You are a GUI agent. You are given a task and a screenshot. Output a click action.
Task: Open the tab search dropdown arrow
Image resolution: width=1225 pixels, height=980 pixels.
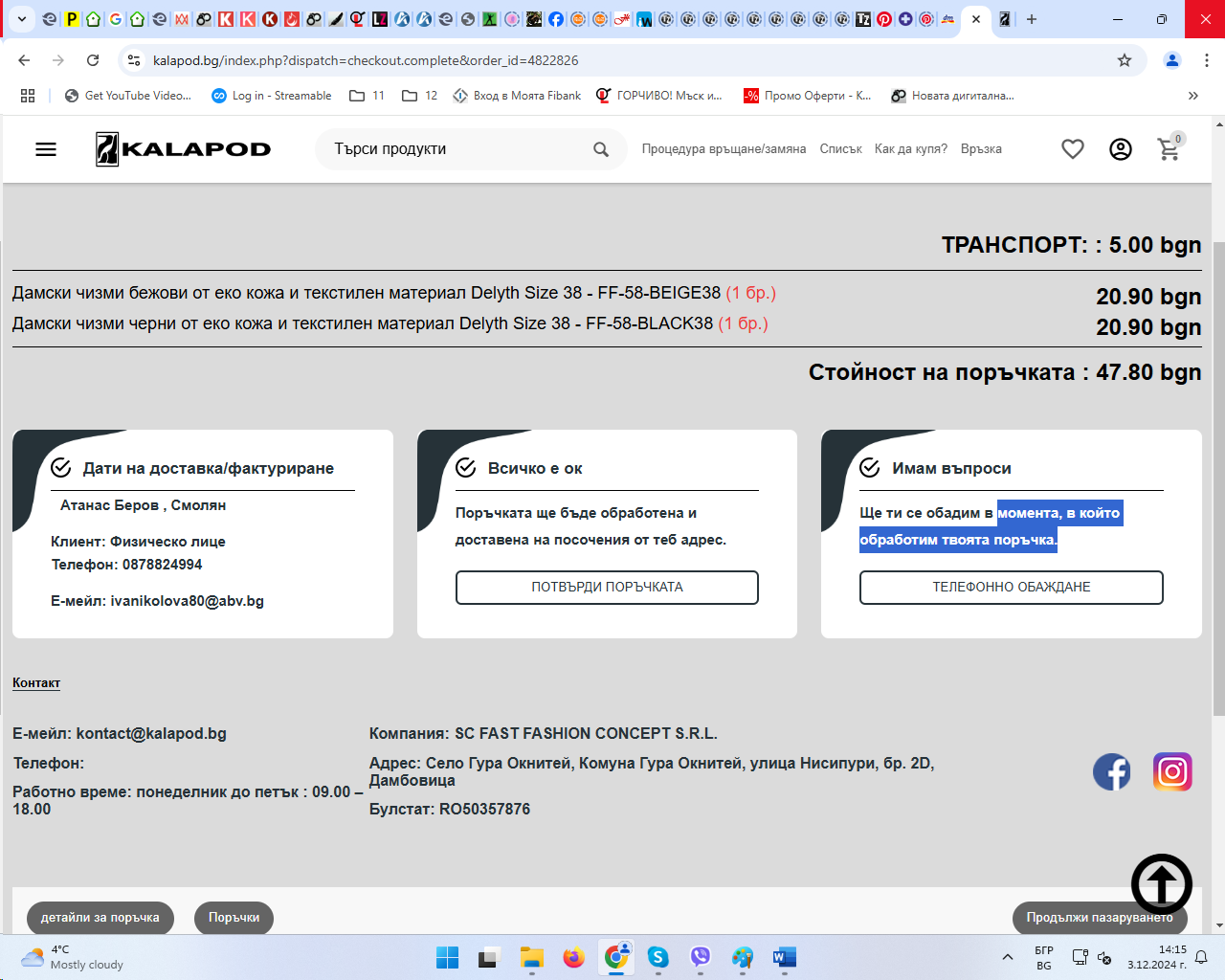coord(21,19)
